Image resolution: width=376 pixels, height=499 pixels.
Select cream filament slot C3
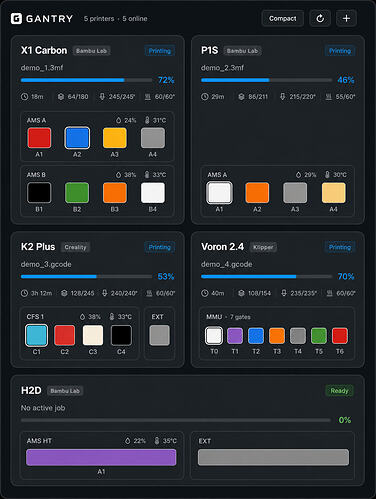93,335
